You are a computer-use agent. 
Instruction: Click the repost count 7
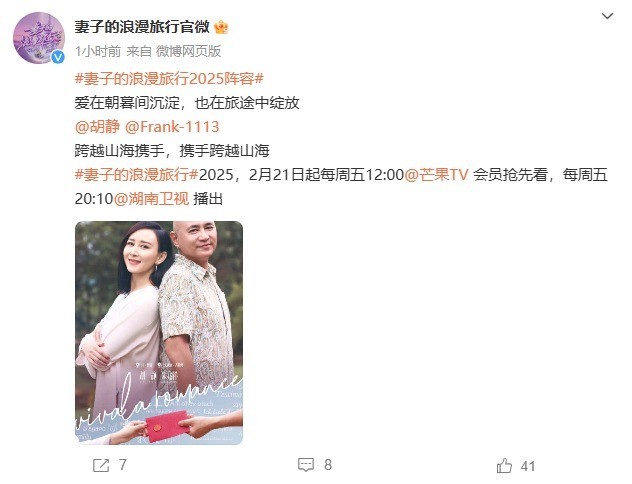[123, 465]
